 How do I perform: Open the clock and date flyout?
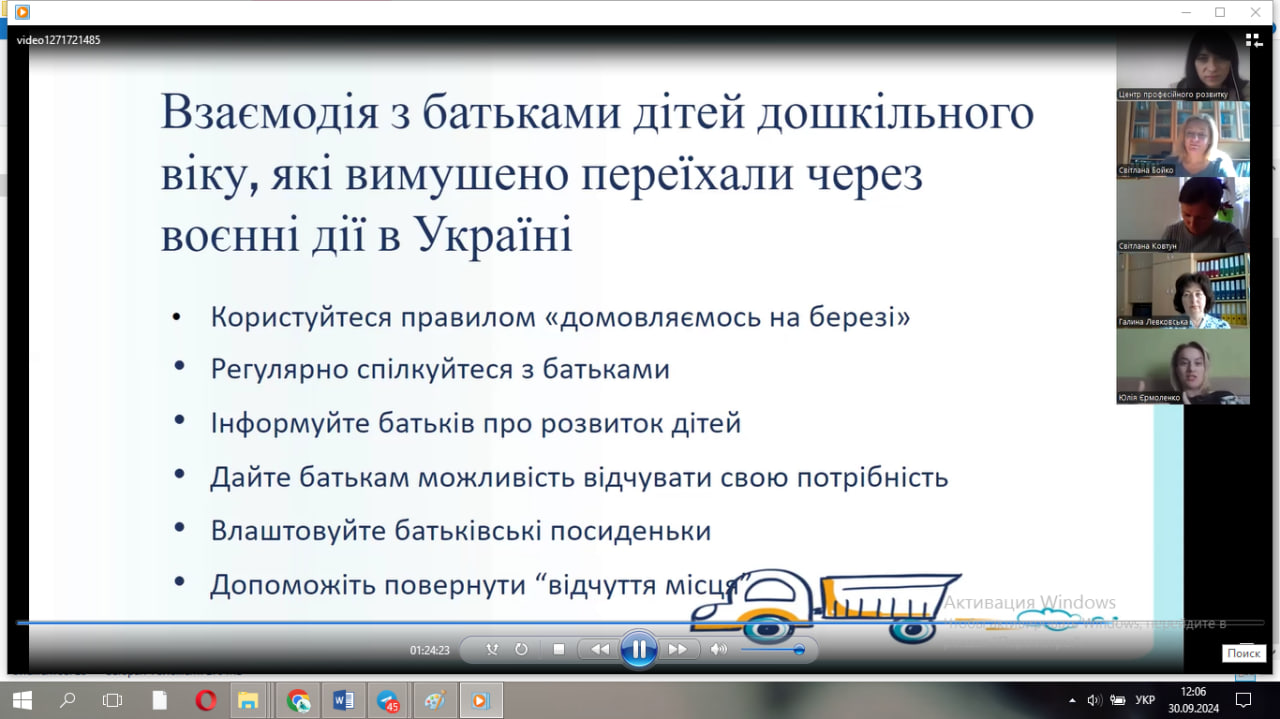[x=1193, y=700]
